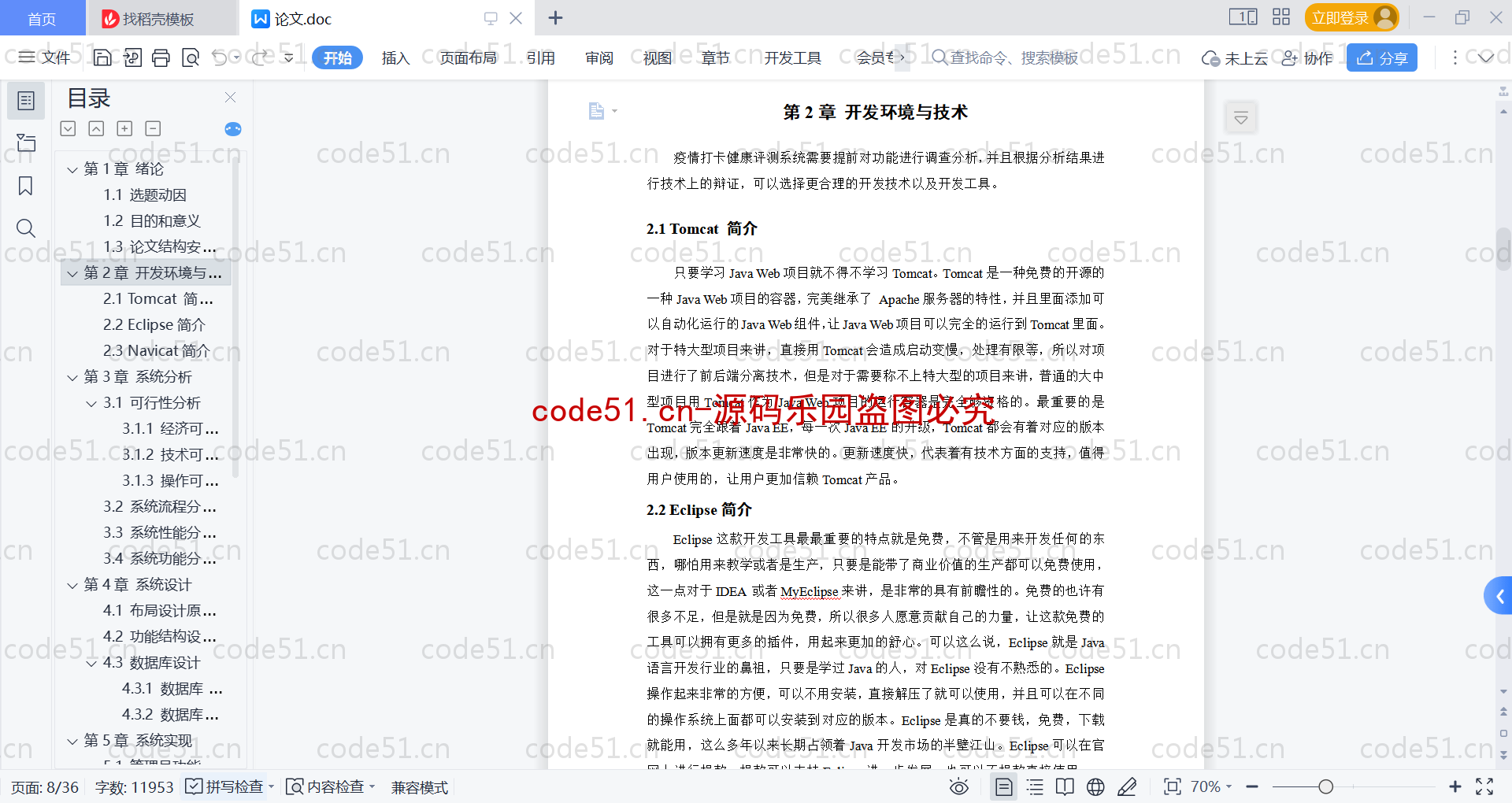Click the grid apps icon in title bar
The width and height of the screenshot is (1512, 803).
pos(1281,17)
